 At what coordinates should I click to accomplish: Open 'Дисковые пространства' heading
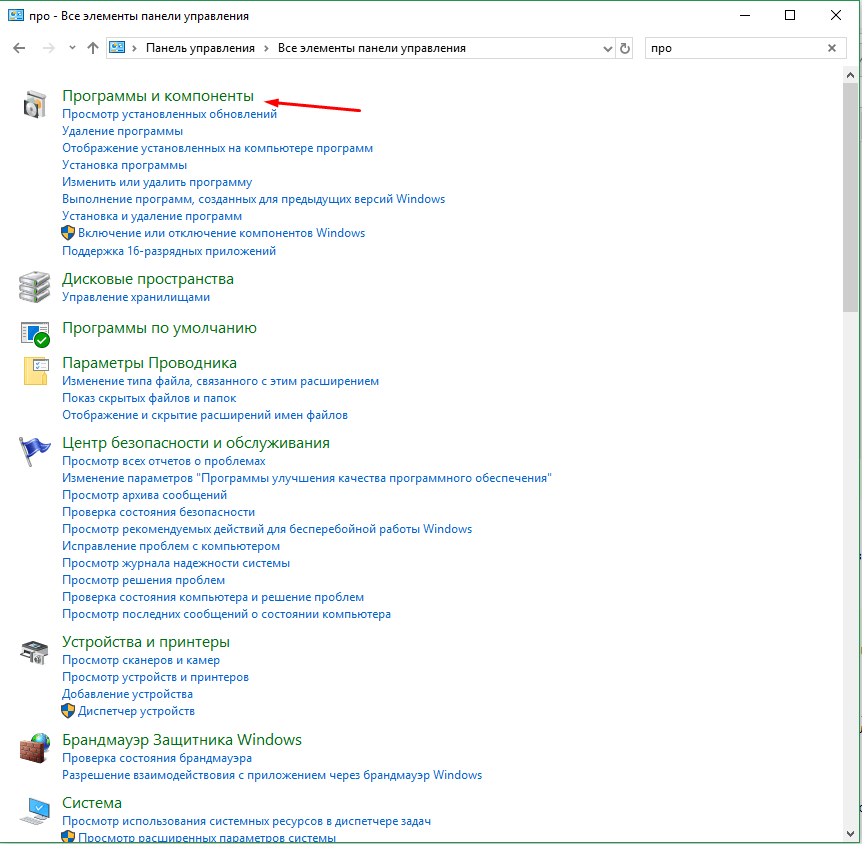point(148,279)
